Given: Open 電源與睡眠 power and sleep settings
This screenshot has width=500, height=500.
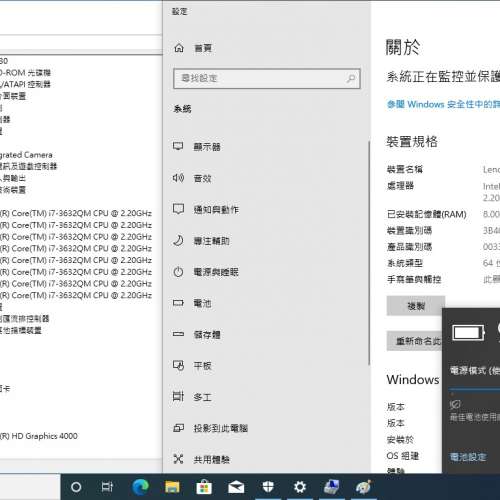Looking at the screenshot, I should tap(206, 272).
